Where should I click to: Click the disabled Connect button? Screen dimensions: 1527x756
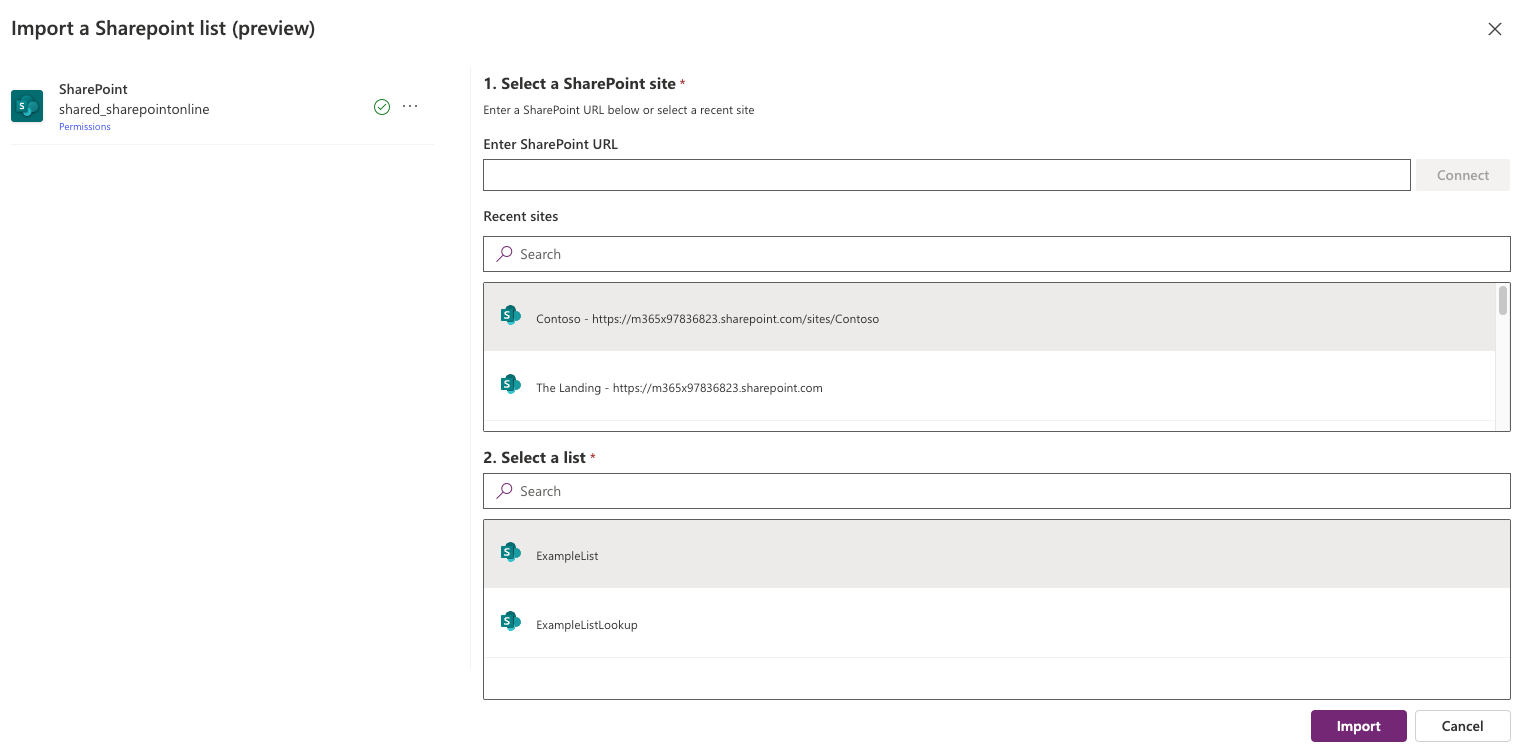[x=1463, y=175]
